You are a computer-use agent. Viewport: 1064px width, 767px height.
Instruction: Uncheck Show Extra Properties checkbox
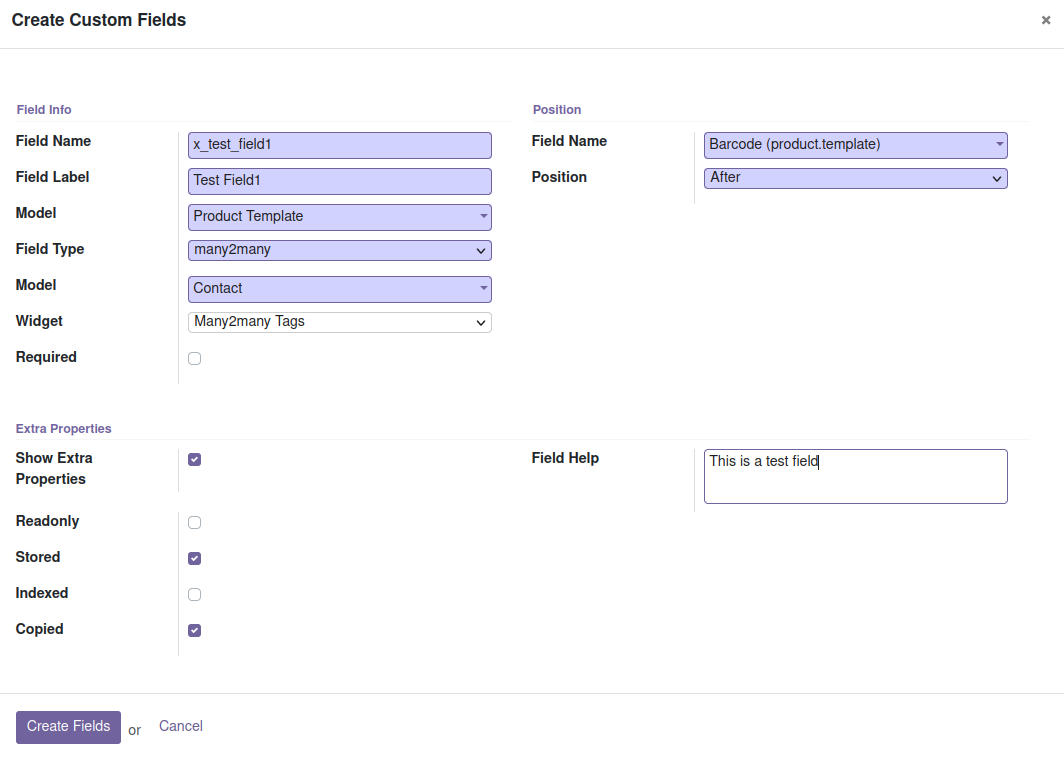195,459
